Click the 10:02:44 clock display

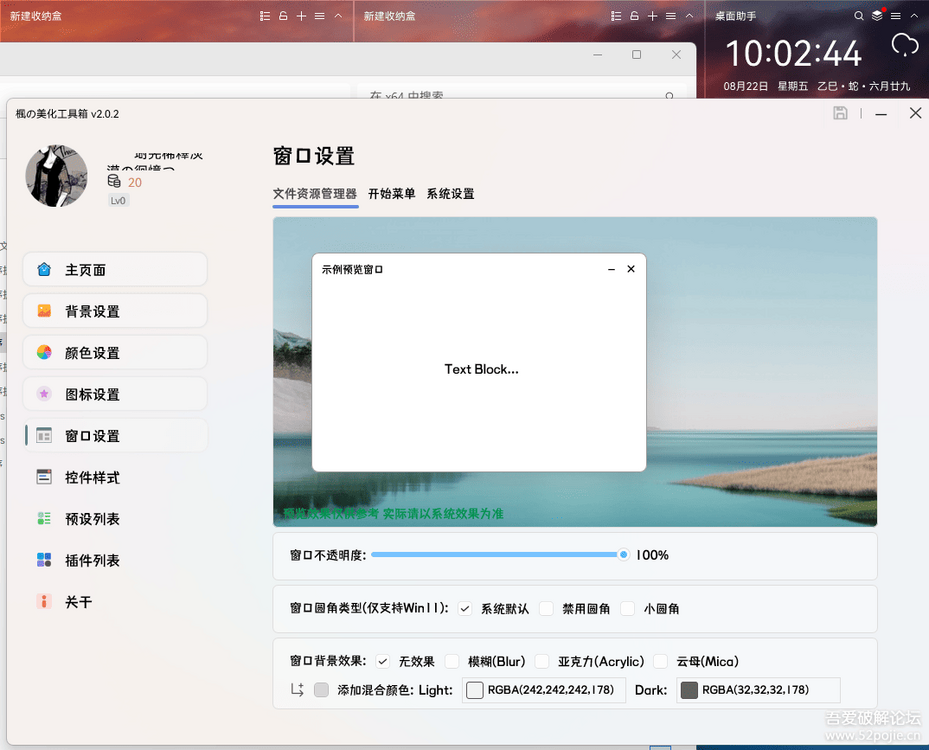pos(793,53)
